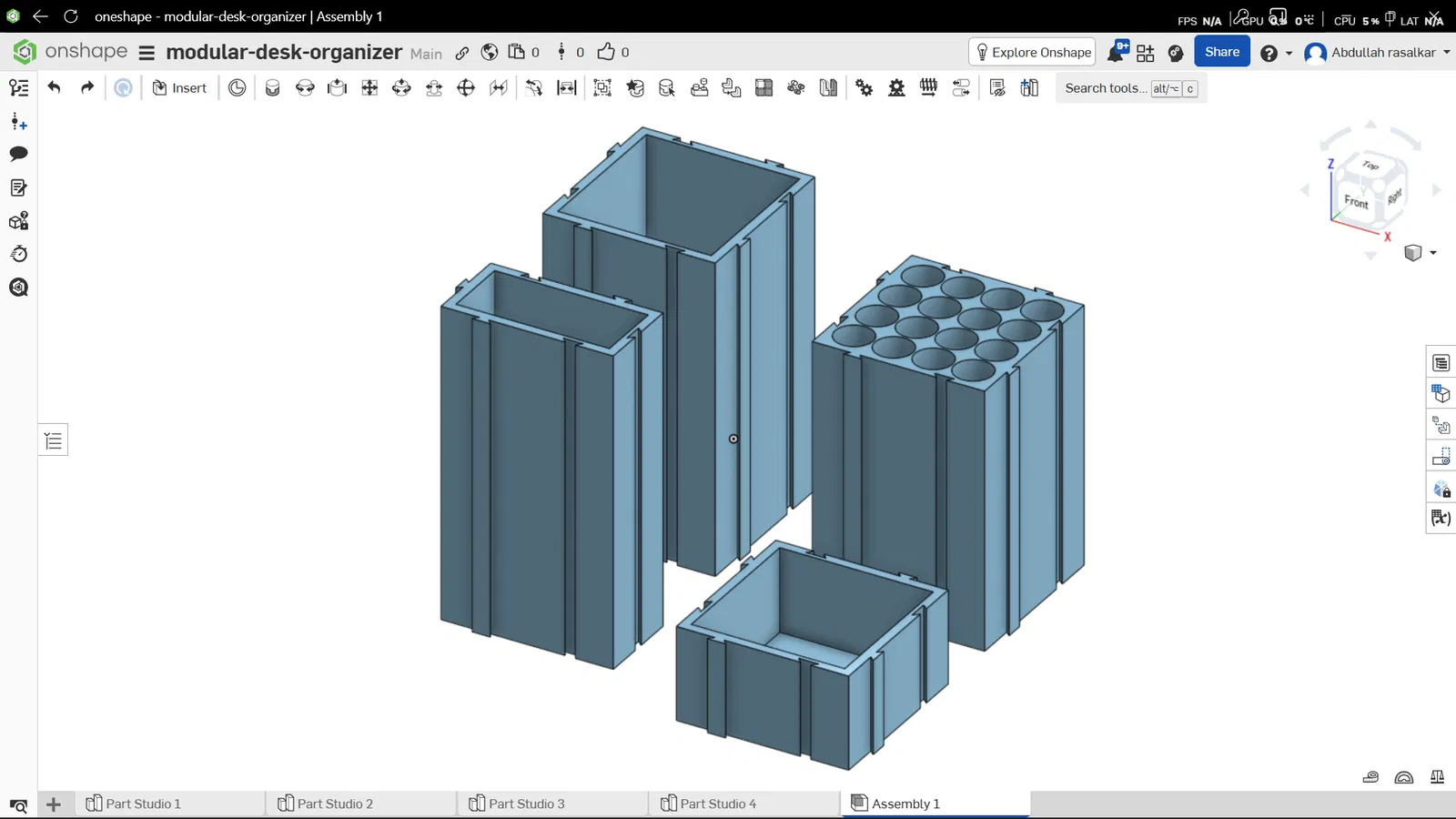Click the Explore Onshape button

1033,52
